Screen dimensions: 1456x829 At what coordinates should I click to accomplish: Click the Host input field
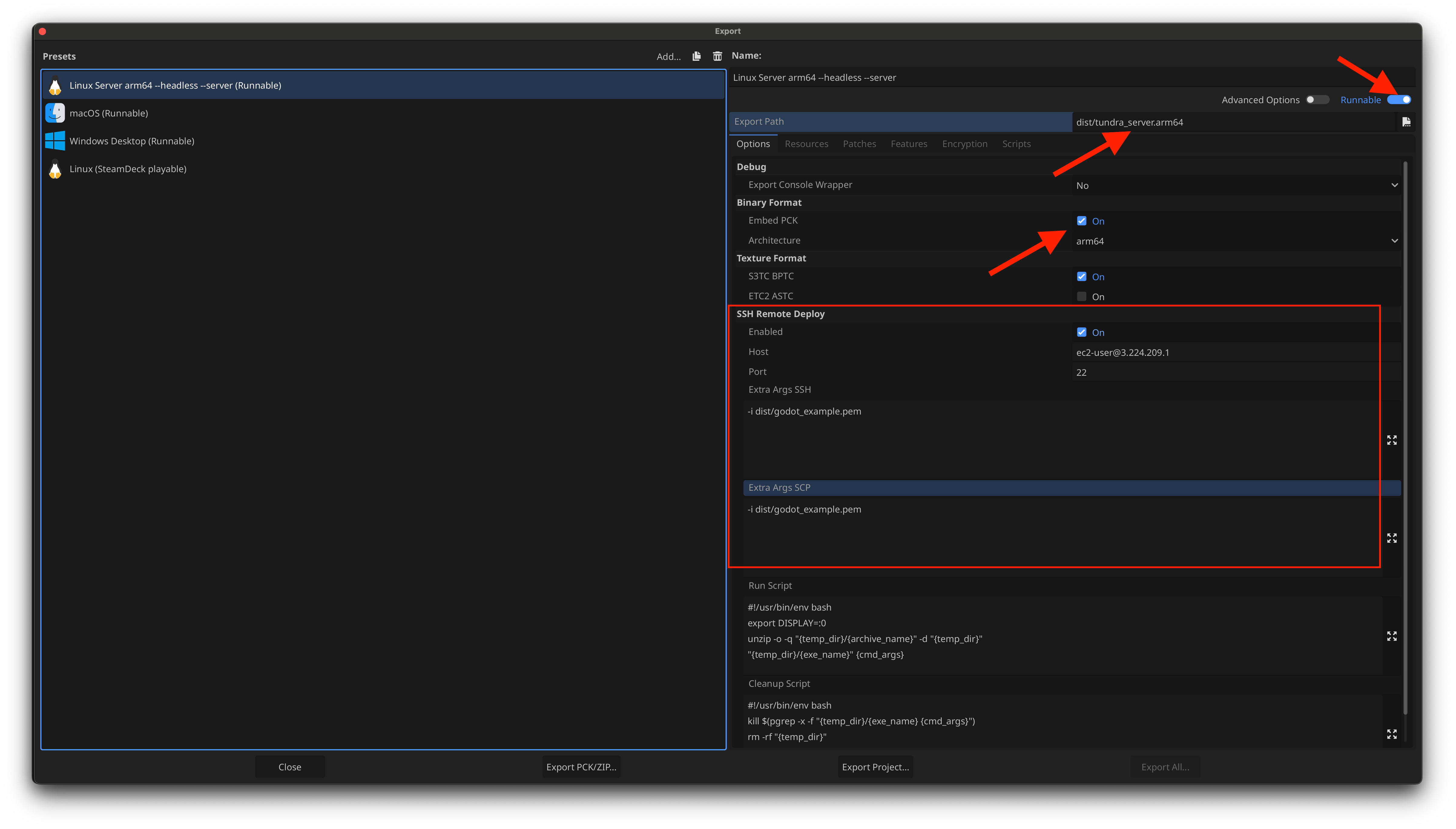coord(1236,352)
